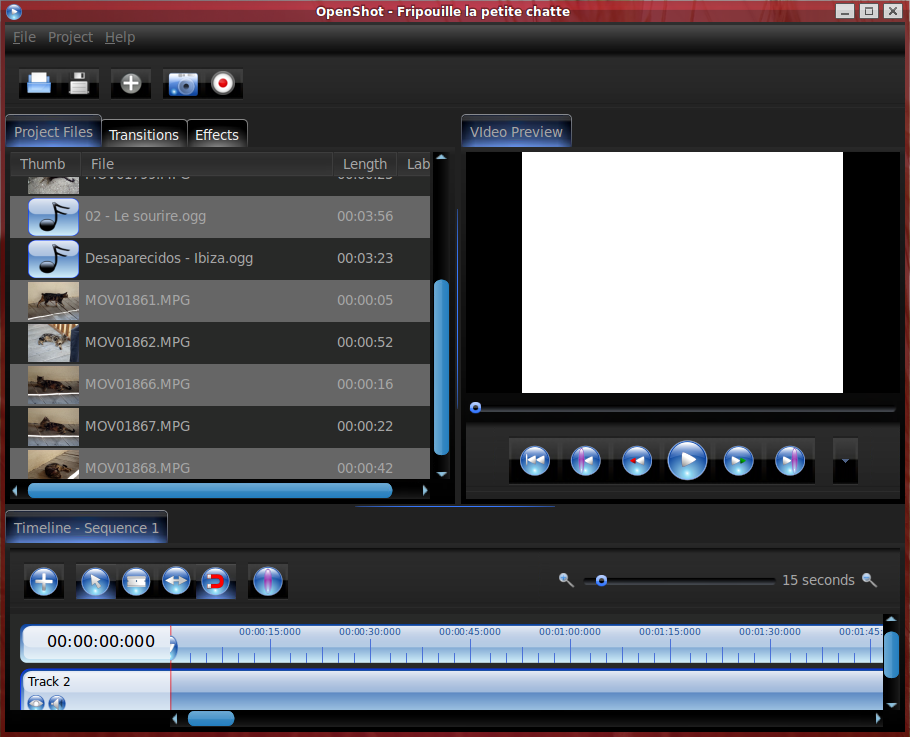The image size is (910, 737).
Task: Add a marker on the timeline
Action: (x=267, y=581)
